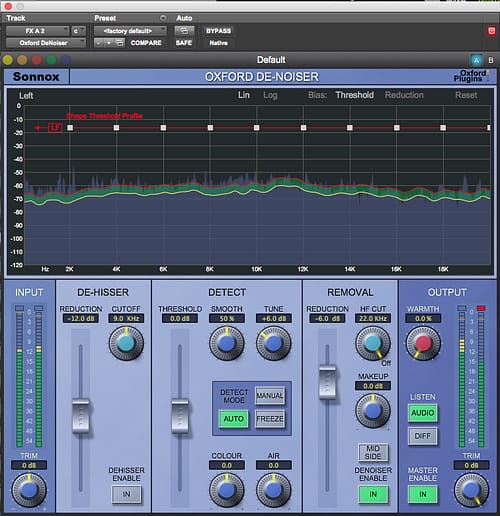Toggle the Dehisser Enable IN button
500x516 pixels.
pos(126,494)
